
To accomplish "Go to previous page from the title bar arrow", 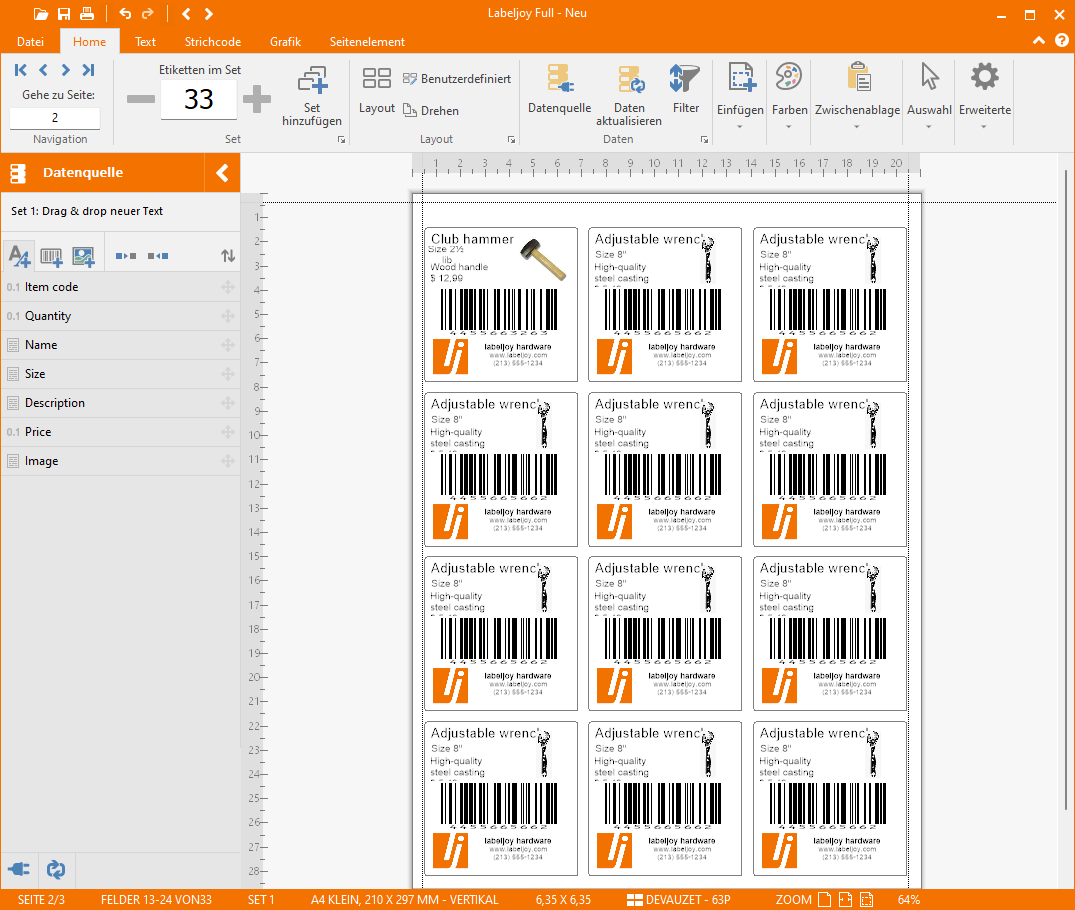I will (x=186, y=14).
